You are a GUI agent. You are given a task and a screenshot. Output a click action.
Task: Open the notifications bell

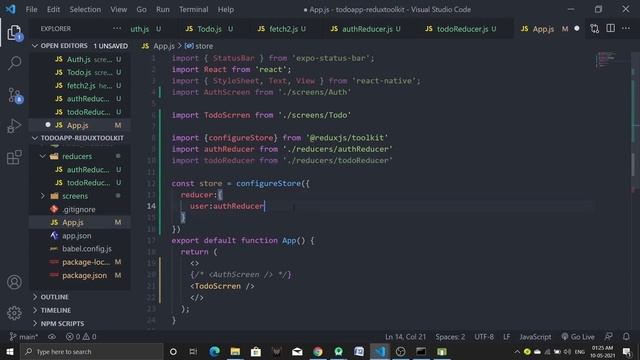[x=626, y=337]
